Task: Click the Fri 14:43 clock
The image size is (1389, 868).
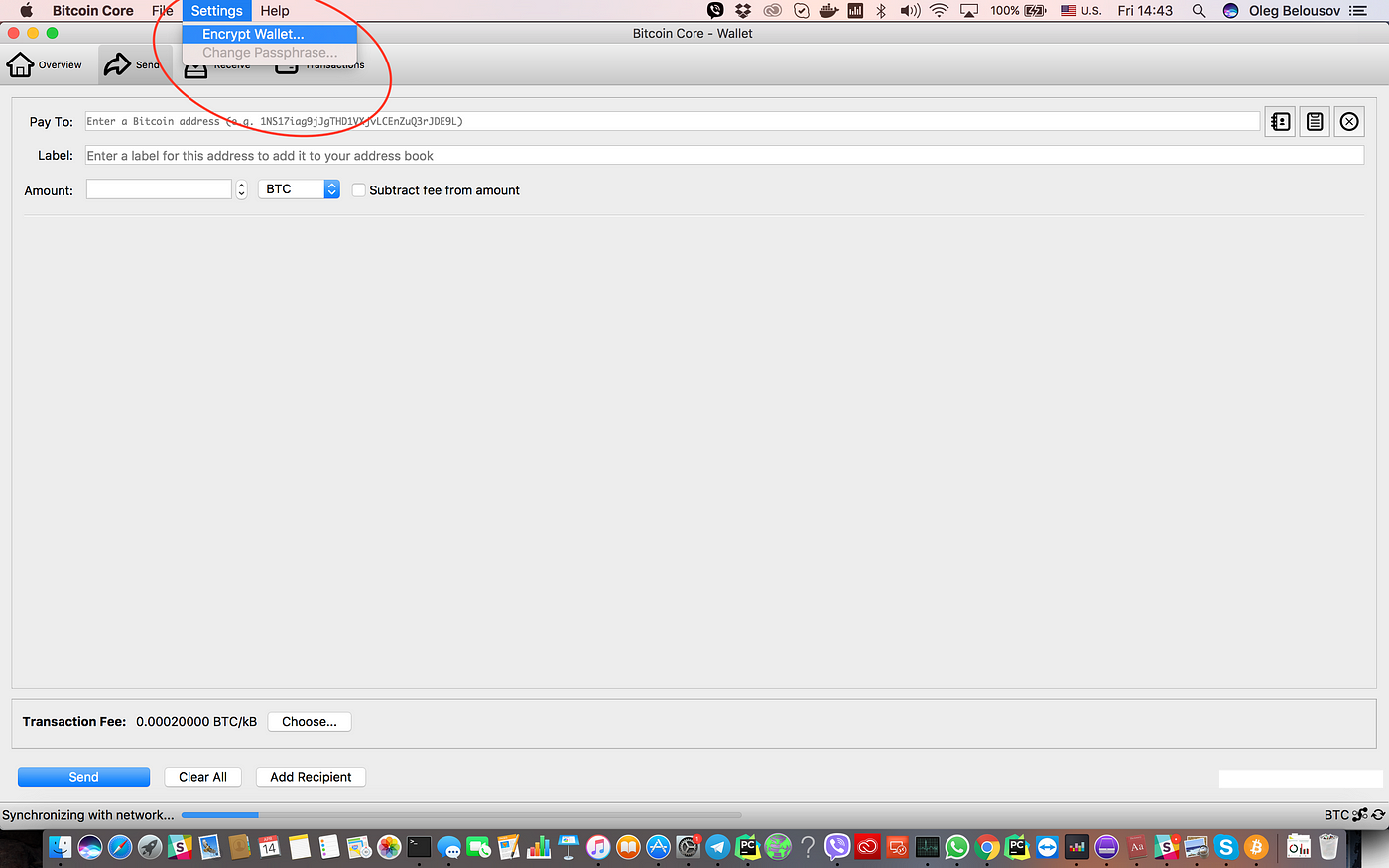Action: (x=1145, y=11)
